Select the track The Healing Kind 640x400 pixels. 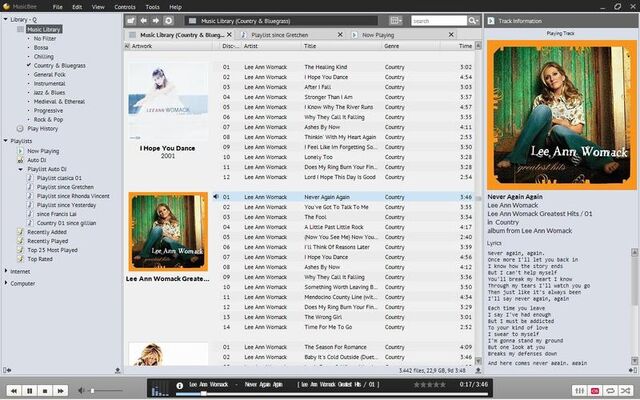click(343, 67)
